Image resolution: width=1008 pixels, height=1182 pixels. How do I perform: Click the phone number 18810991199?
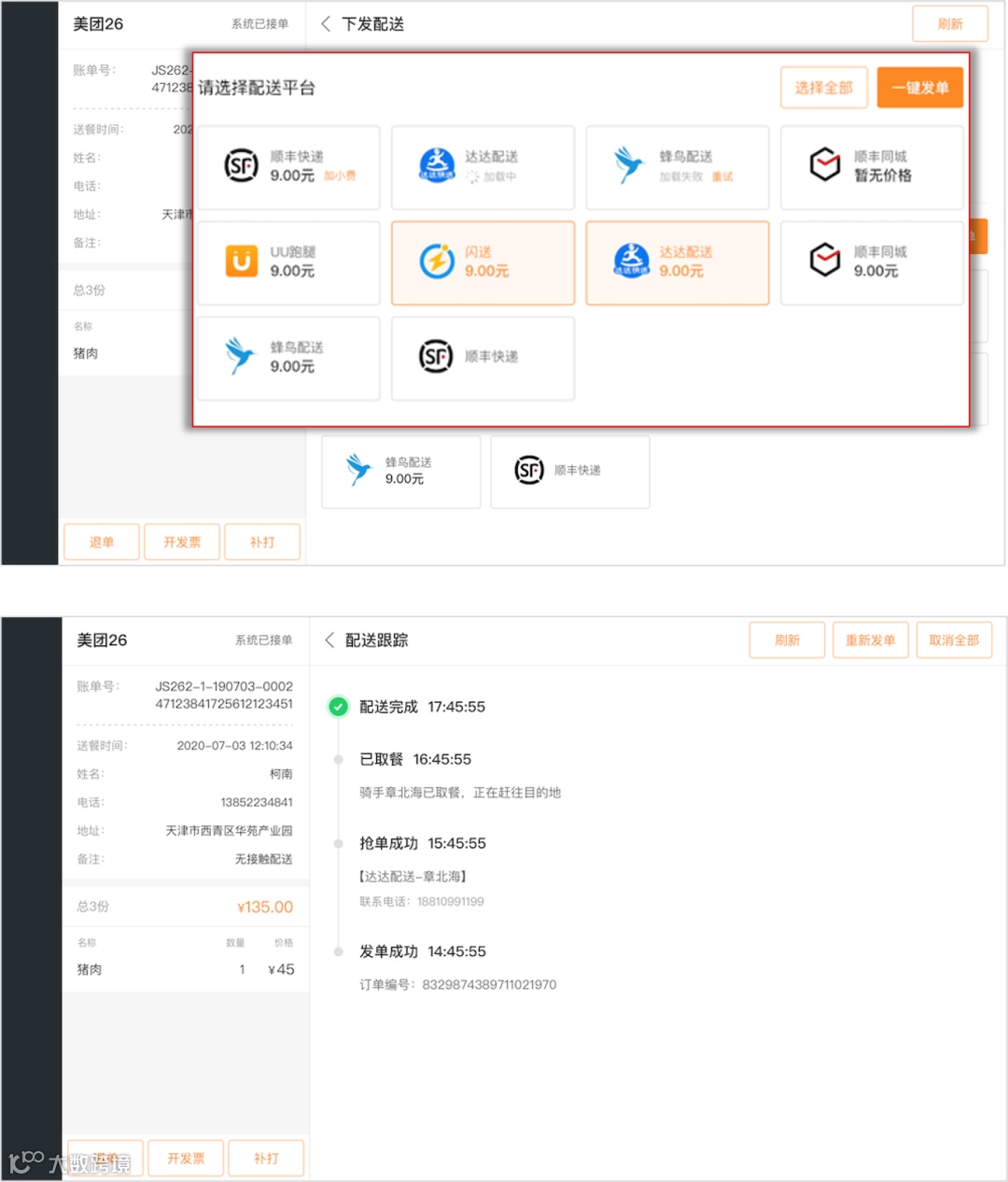coord(450,902)
